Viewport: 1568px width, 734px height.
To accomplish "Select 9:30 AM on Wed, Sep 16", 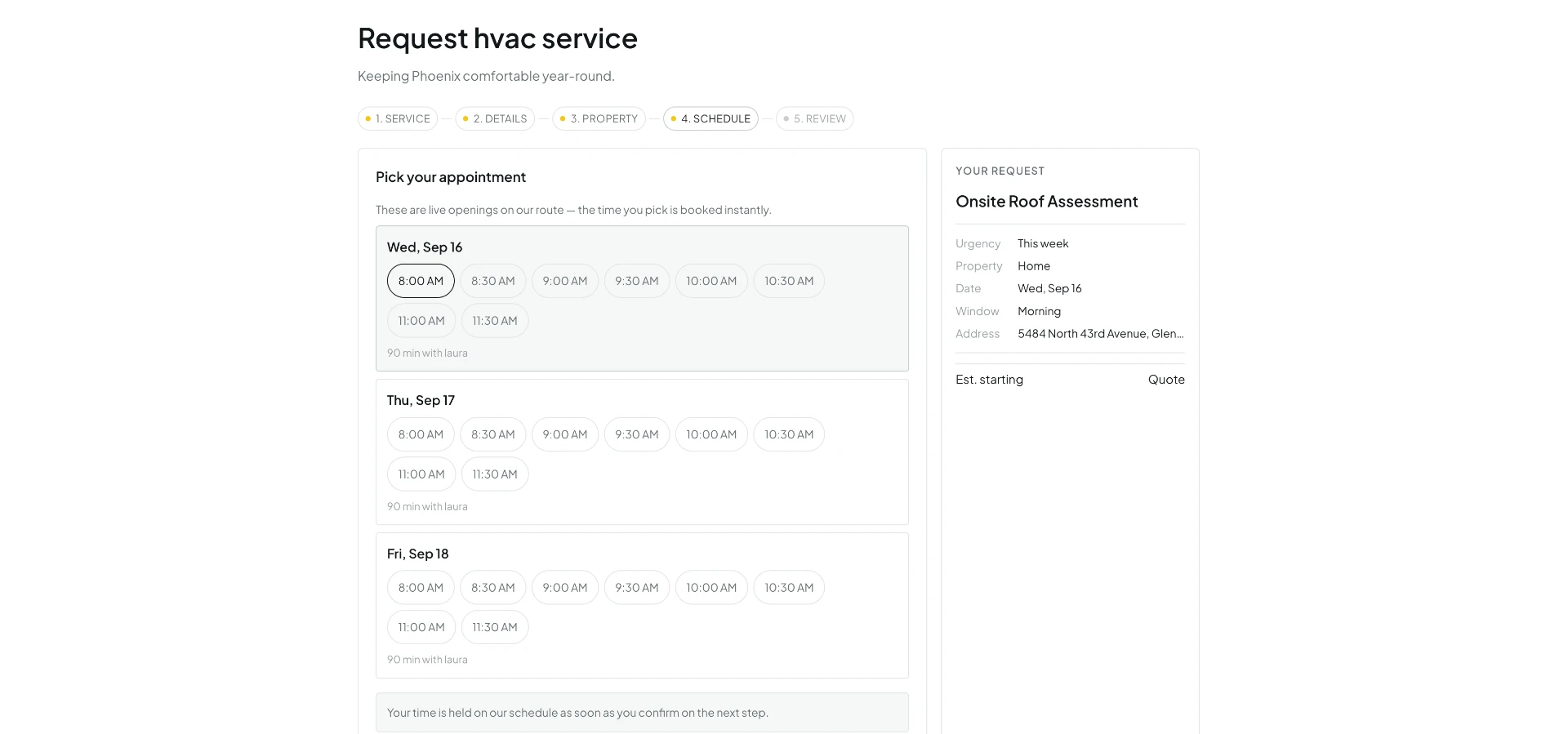I will [x=637, y=281].
